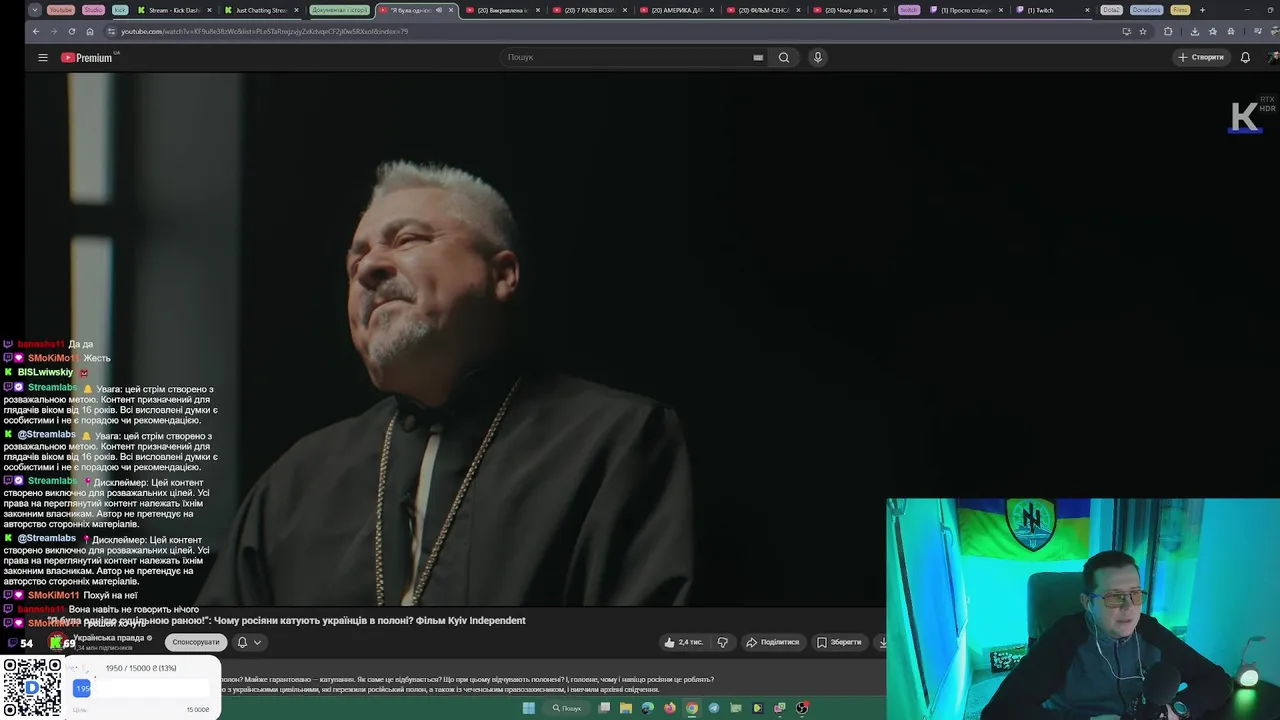Image resolution: width=1280 pixels, height=720 pixels.
Task: Open browser downloads
Action: click(x=1194, y=31)
